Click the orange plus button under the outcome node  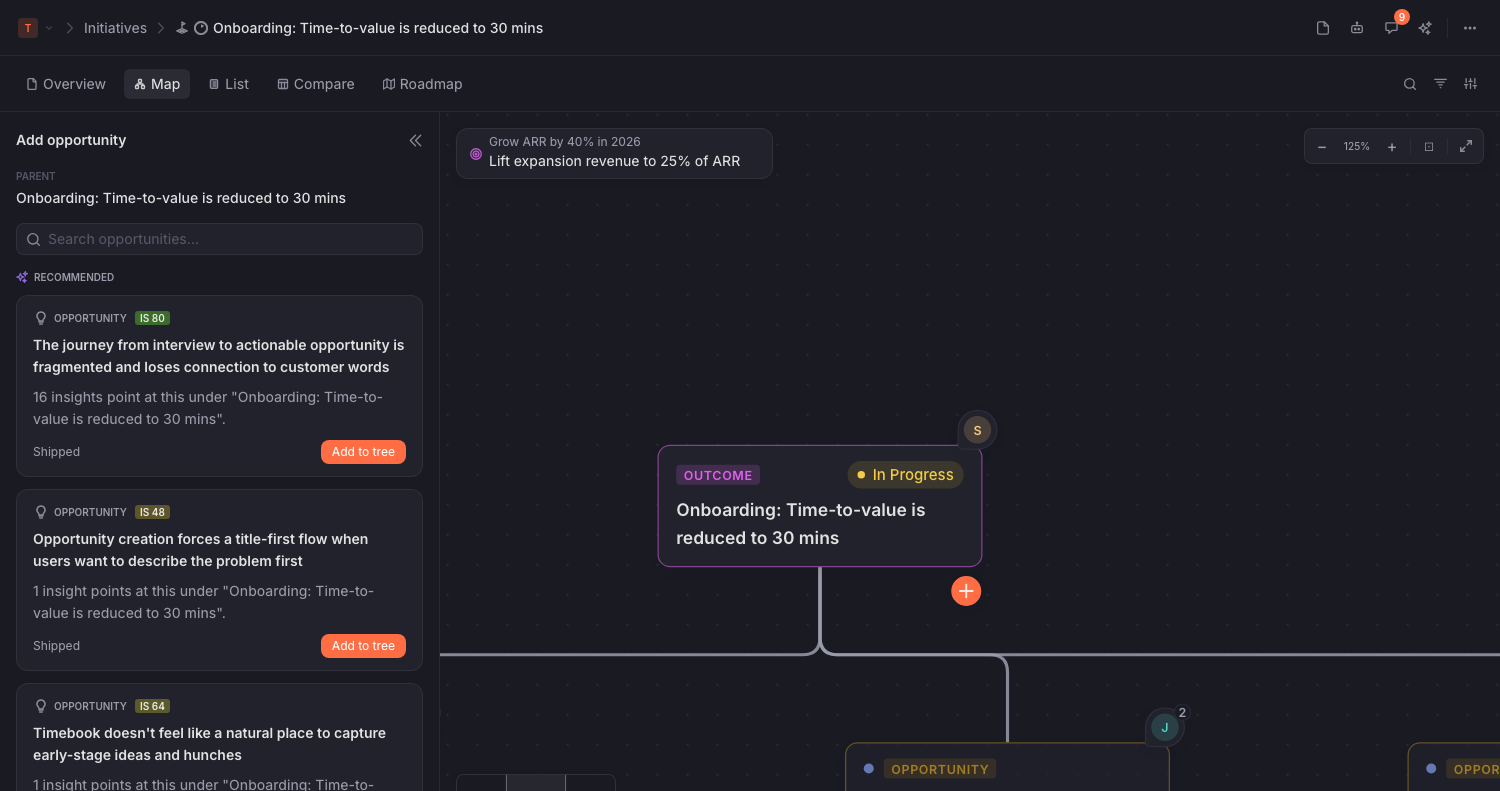(x=966, y=591)
